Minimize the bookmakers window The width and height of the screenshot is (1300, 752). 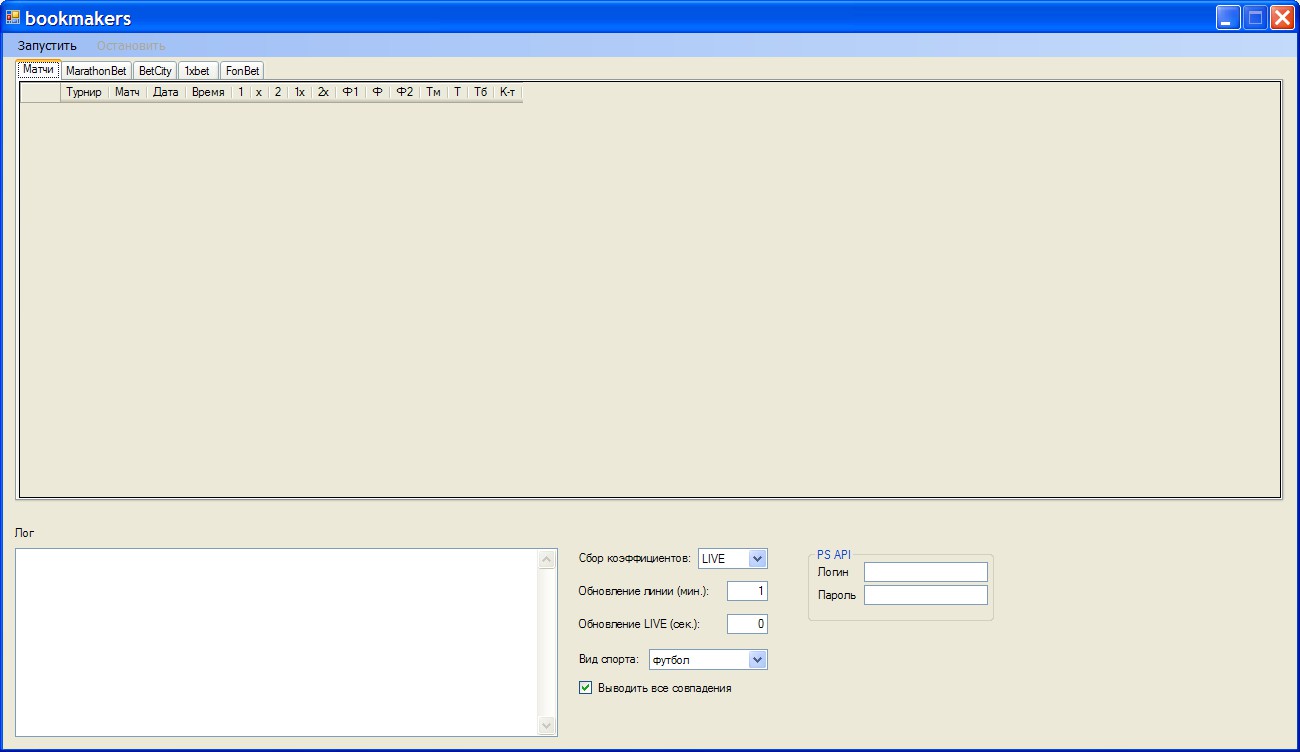[x=1228, y=17]
